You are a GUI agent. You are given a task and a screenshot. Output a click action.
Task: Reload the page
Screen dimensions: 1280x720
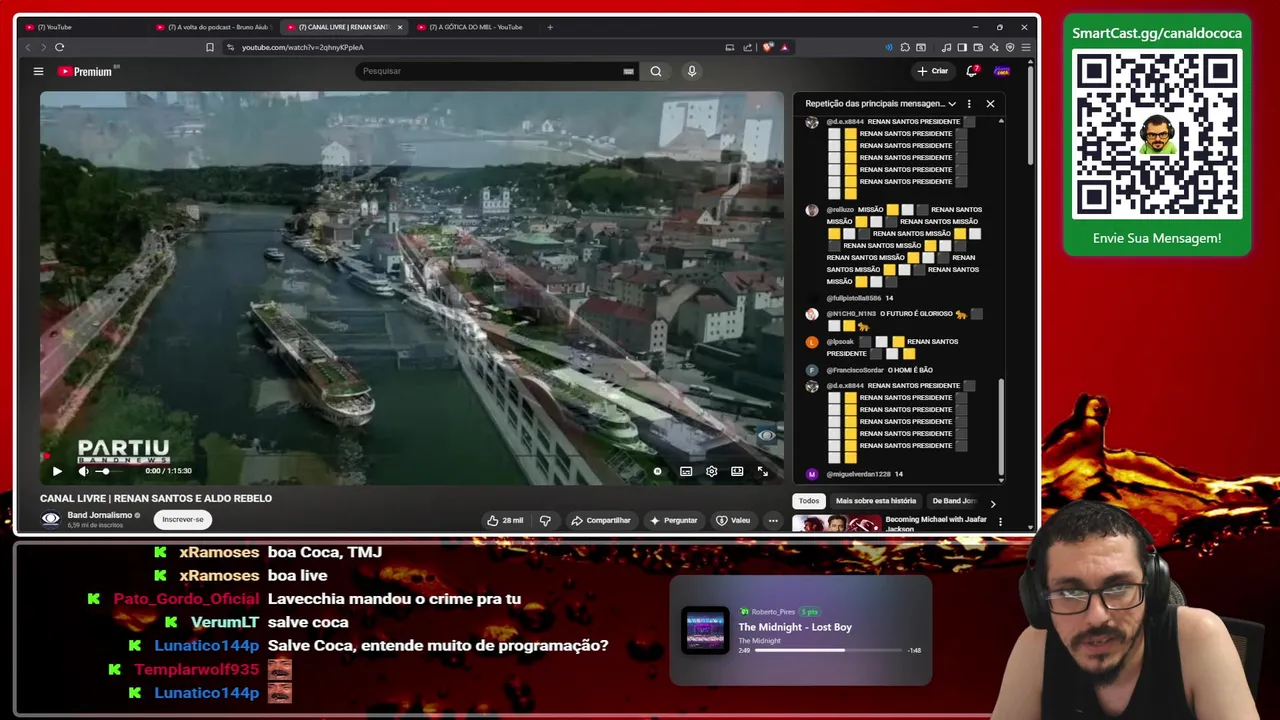pos(60,47)
